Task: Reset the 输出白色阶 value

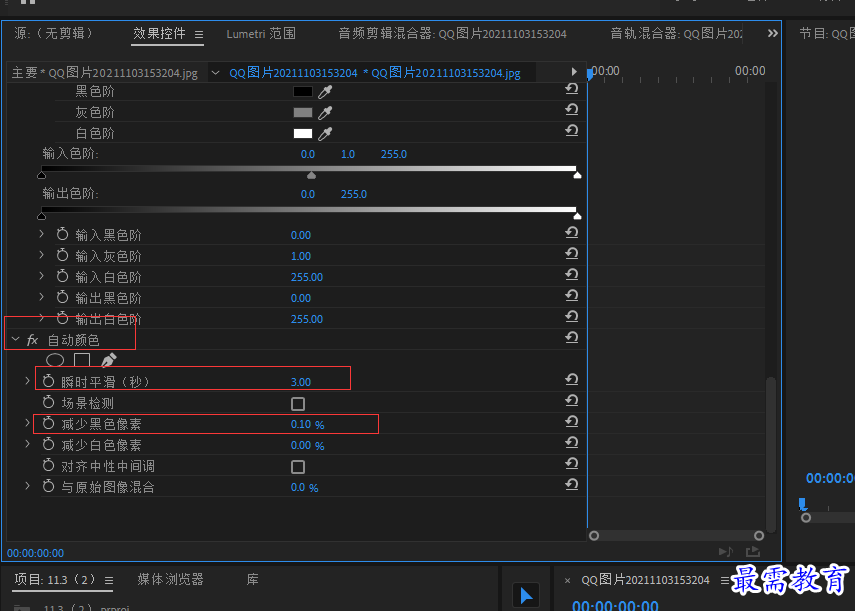Action: pos(571,317)
